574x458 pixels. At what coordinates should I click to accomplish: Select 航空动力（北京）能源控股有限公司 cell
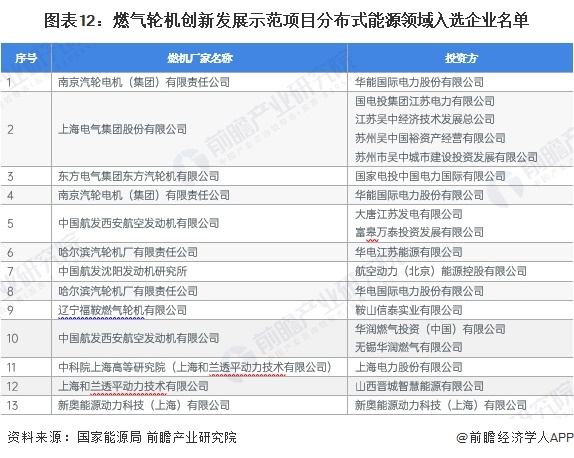pos(461,271)
